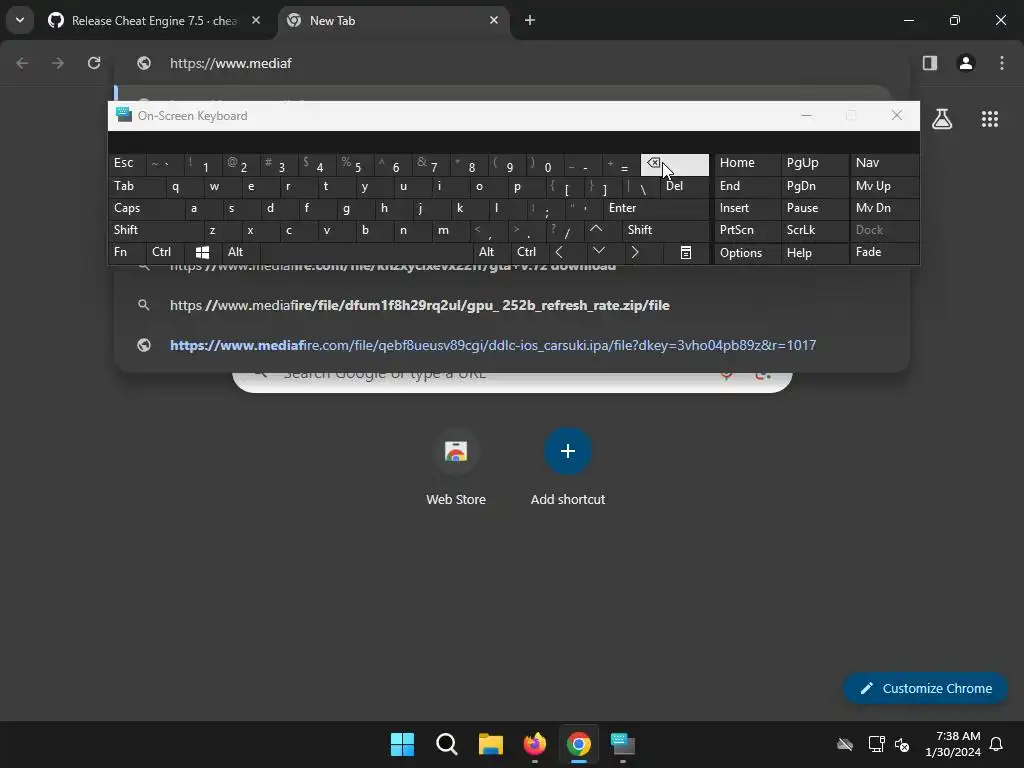
Task: Open Firefox from taskbar
Action: pyautogui.click(x=535, y=744)
